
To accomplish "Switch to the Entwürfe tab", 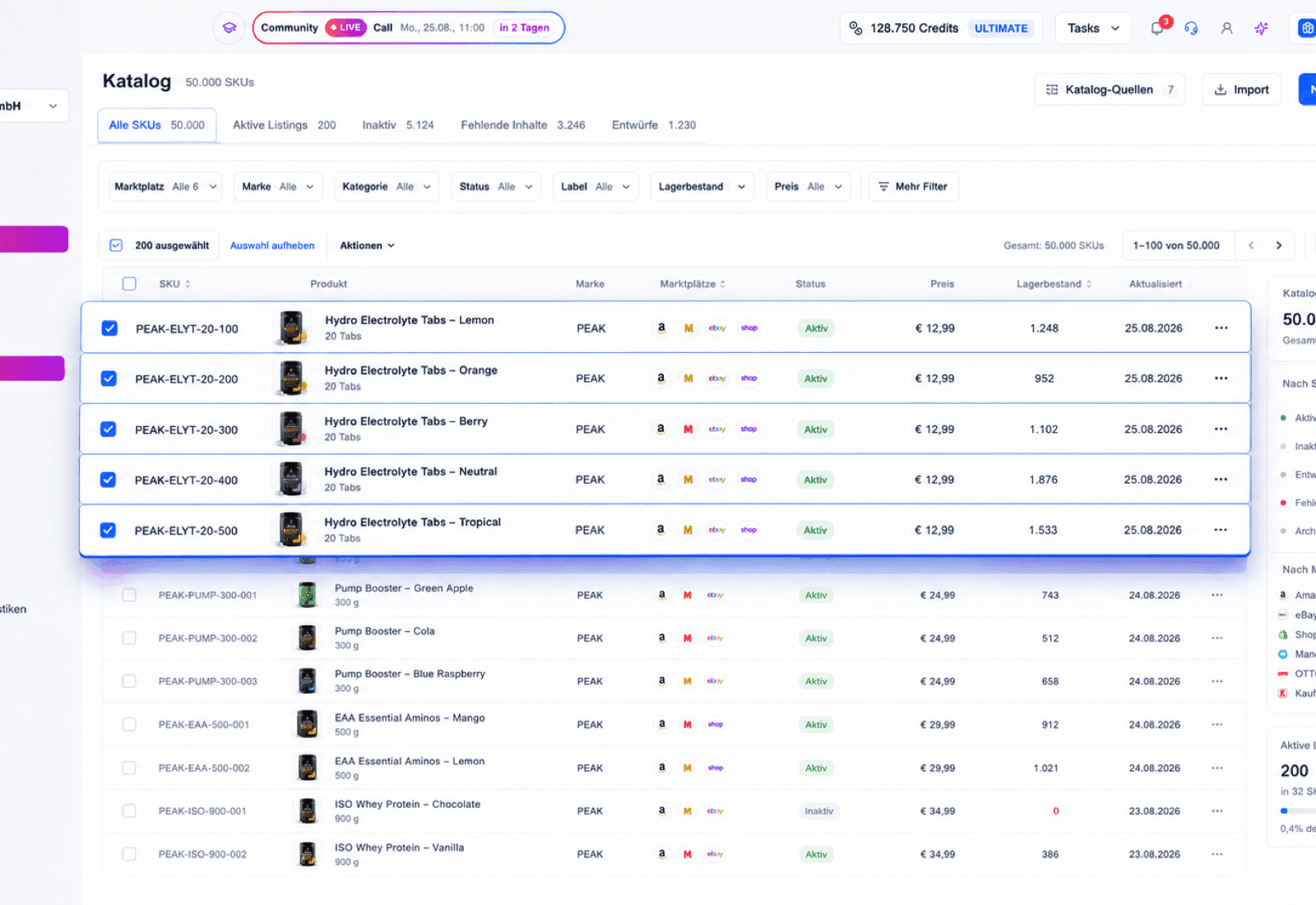I will coord(654,125).
